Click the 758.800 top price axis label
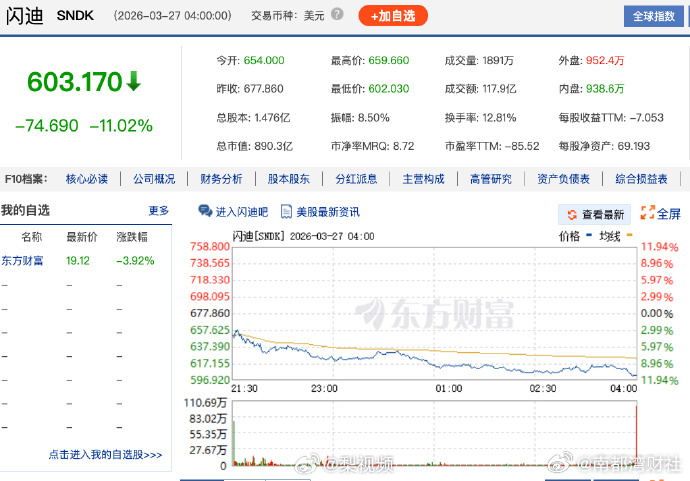This screenshot has height=481, width=690. pos(210,246)
